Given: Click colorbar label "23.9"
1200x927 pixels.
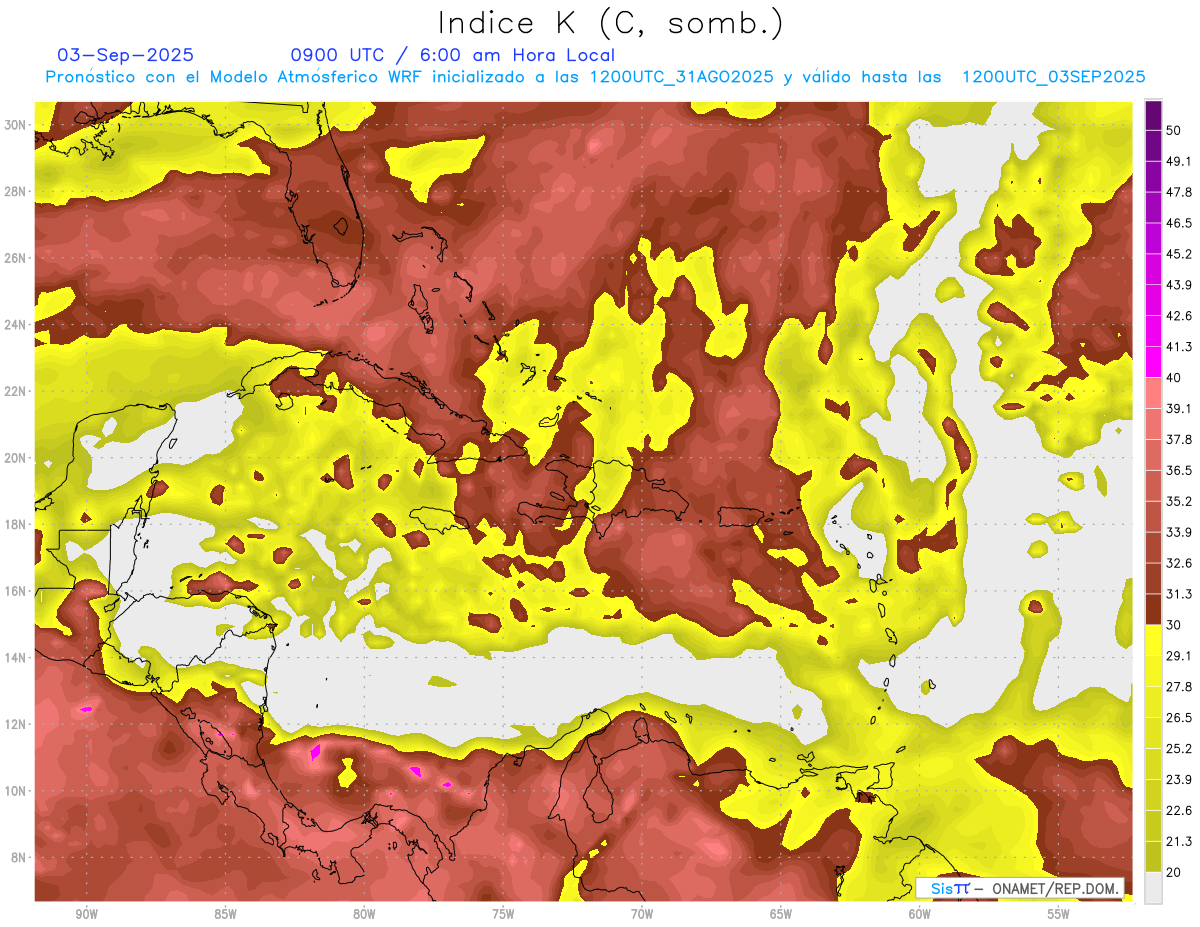Looking at the screenshot, I should [x=1179, y=779].
